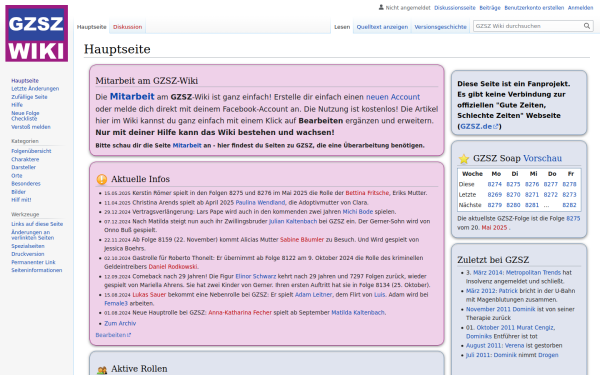Open Beiträge link at top
600x375 pixels.
coord(490,8)
